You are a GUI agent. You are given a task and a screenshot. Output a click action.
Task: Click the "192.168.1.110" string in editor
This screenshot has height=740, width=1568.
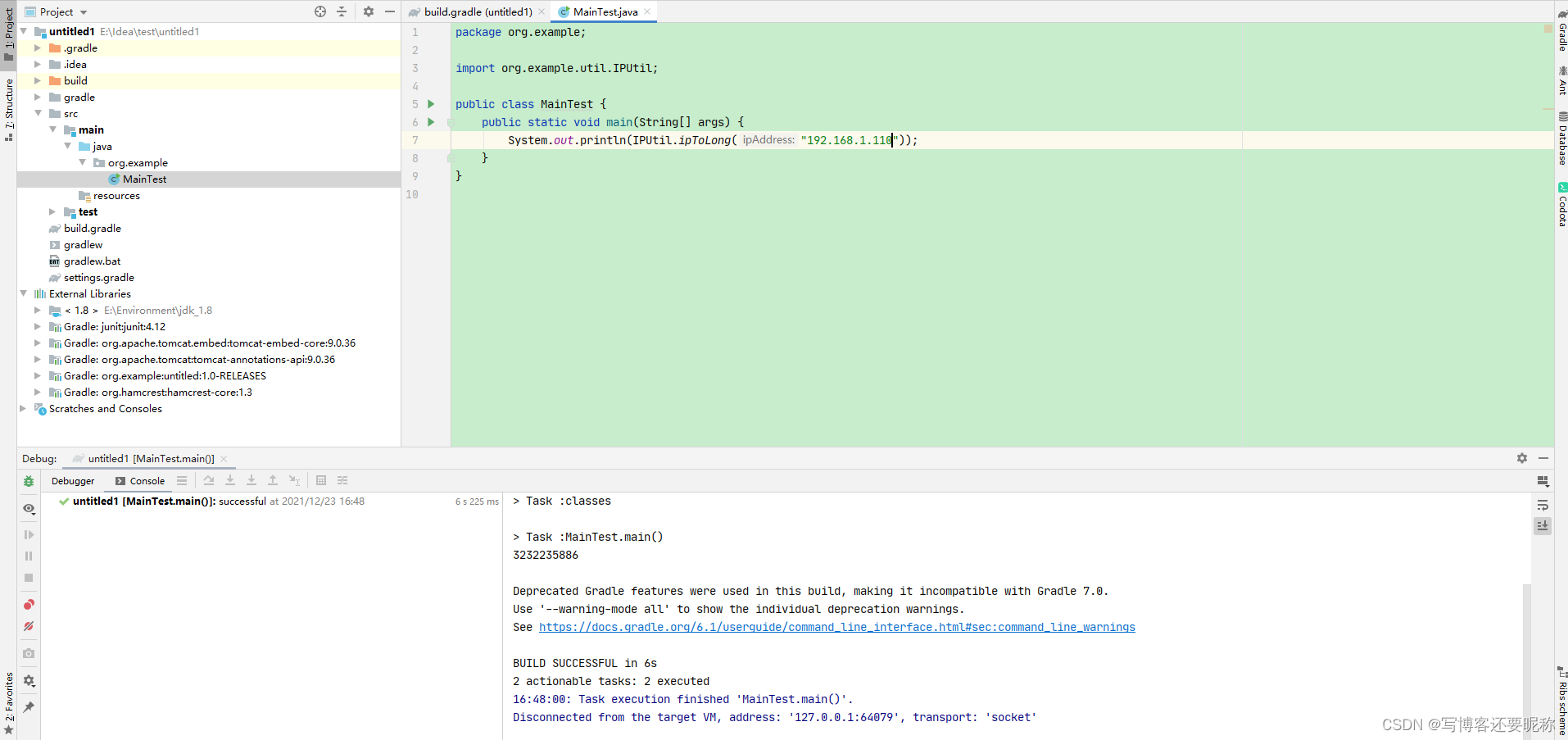[x=850, y=140]
